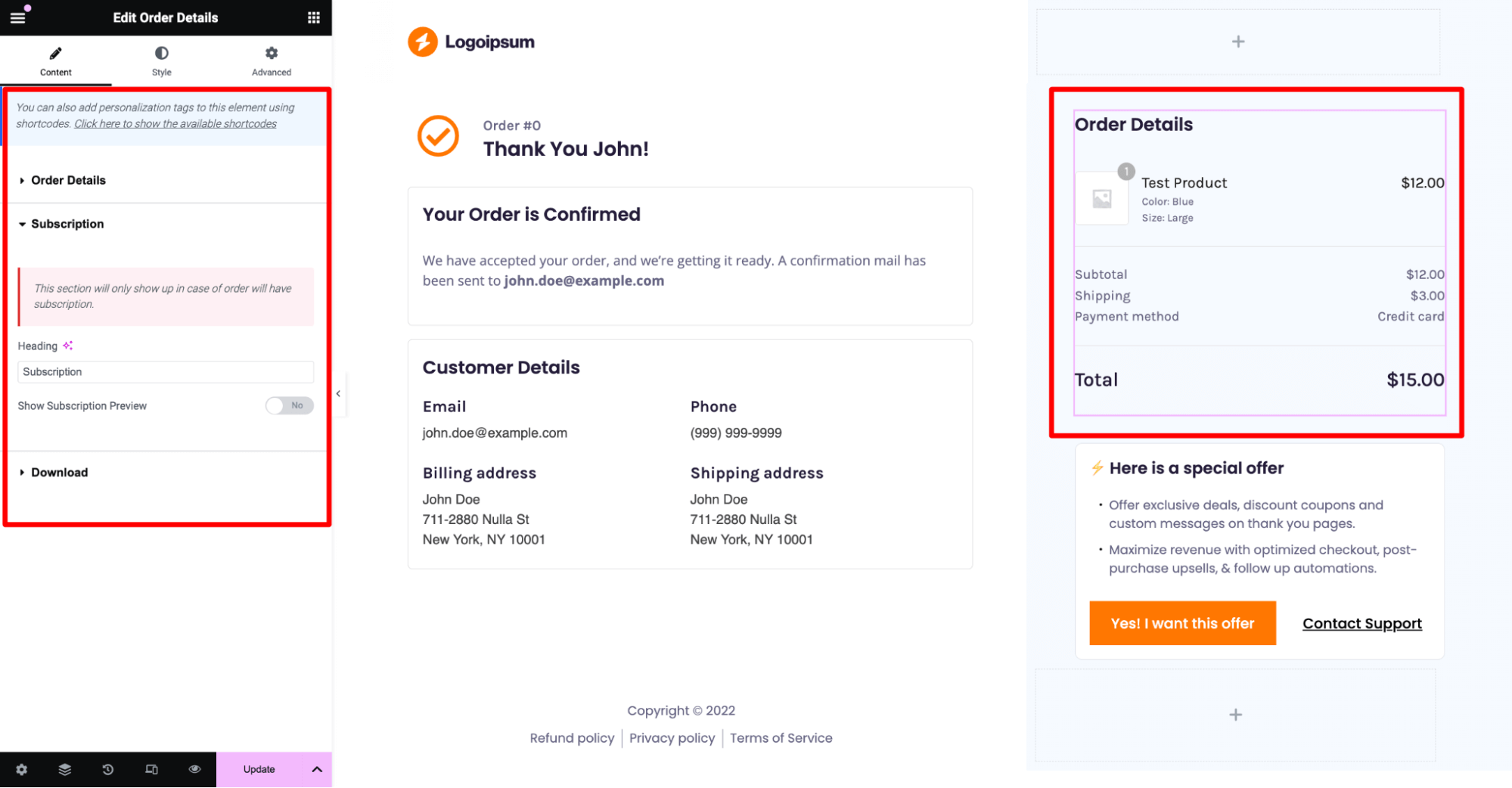1512x788 pixels.
Task: Open the widgets grid icon
Action: point(314,17)
